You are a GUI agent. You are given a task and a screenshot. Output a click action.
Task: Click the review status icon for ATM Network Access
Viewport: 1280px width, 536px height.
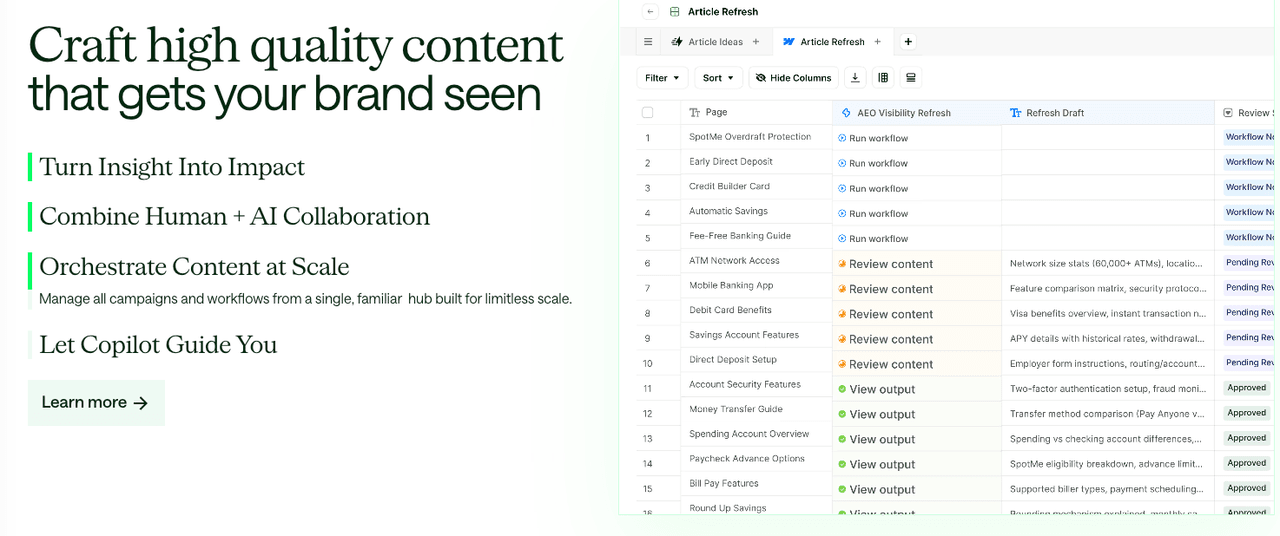click(842, 264)
